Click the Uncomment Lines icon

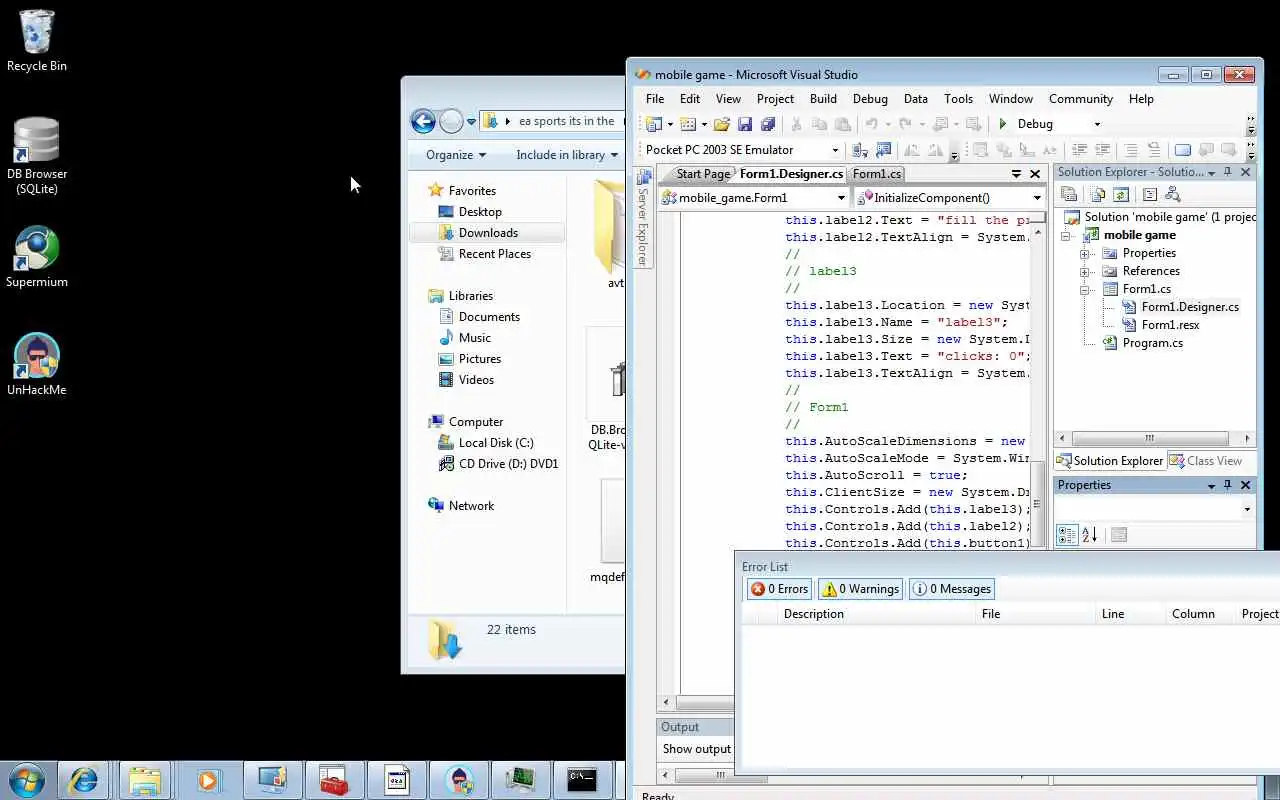point(1154,150)
